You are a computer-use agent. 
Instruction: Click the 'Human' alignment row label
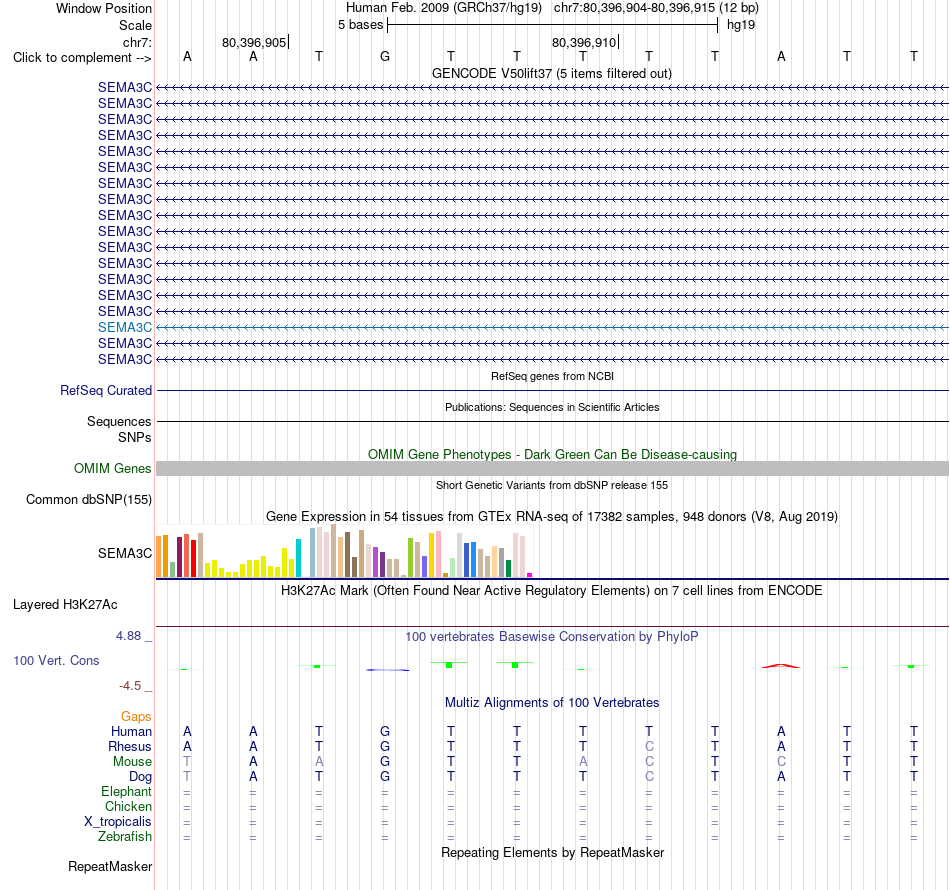131,731
